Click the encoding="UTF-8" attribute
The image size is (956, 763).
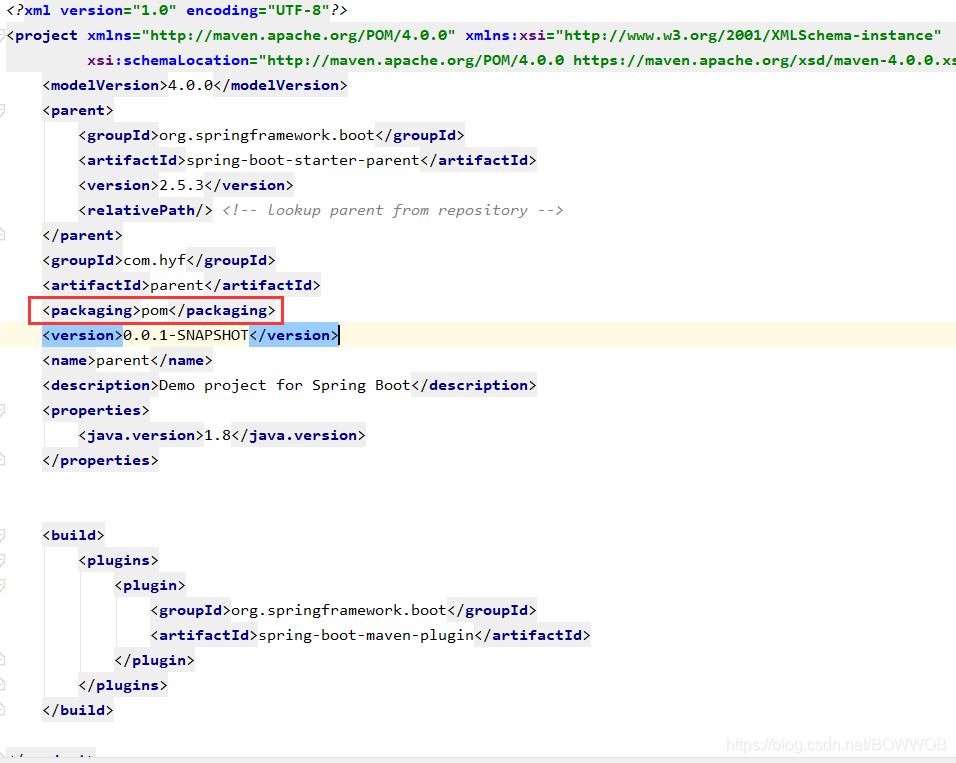(x=258, y=10)
